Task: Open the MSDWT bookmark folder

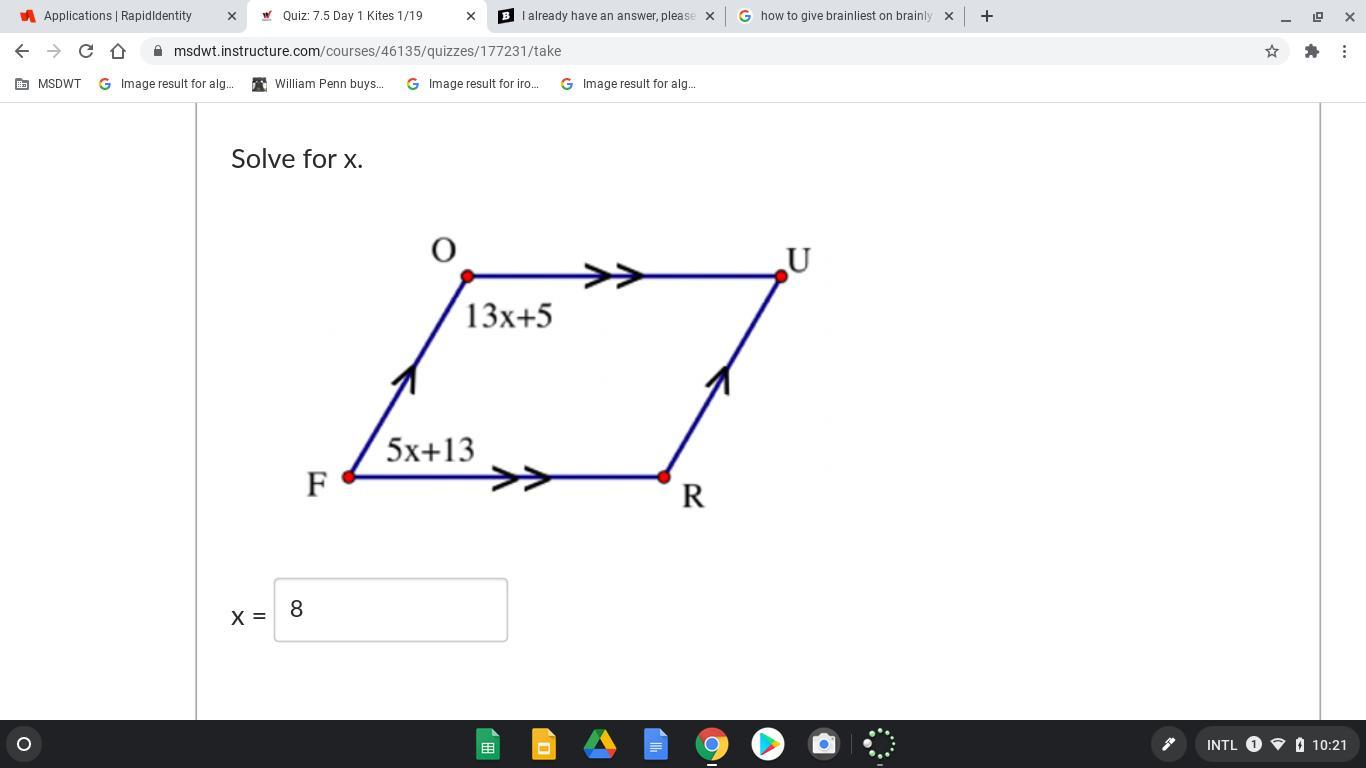Action: pyautogui.click(x=48, y=84)
